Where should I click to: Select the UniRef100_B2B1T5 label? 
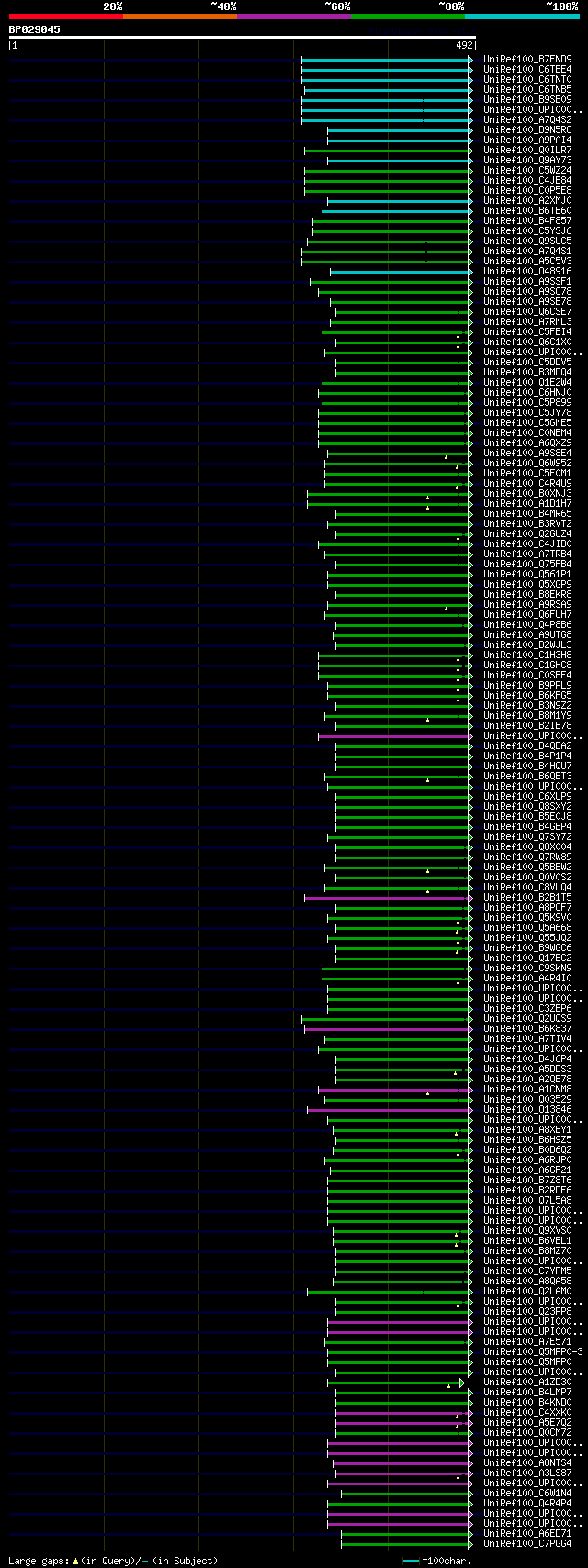[527, 897]
